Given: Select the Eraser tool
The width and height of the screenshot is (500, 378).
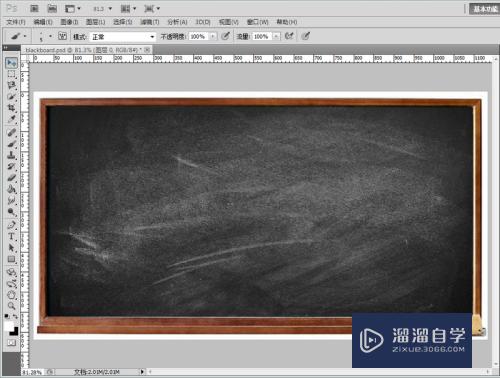Looking at the screenshot, I should pos(11,178).
